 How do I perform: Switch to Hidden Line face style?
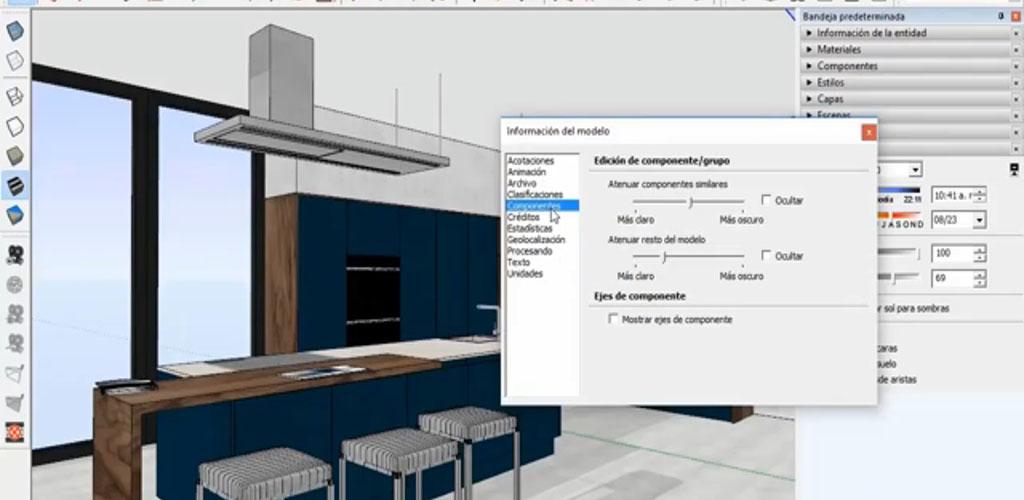(14, 126)
